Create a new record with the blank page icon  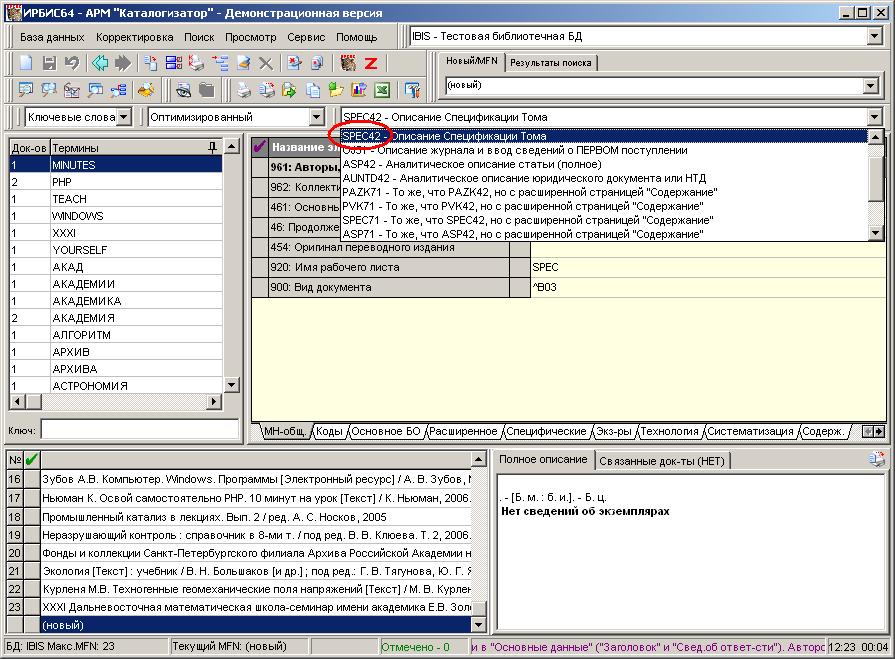(x=27, y=63)
